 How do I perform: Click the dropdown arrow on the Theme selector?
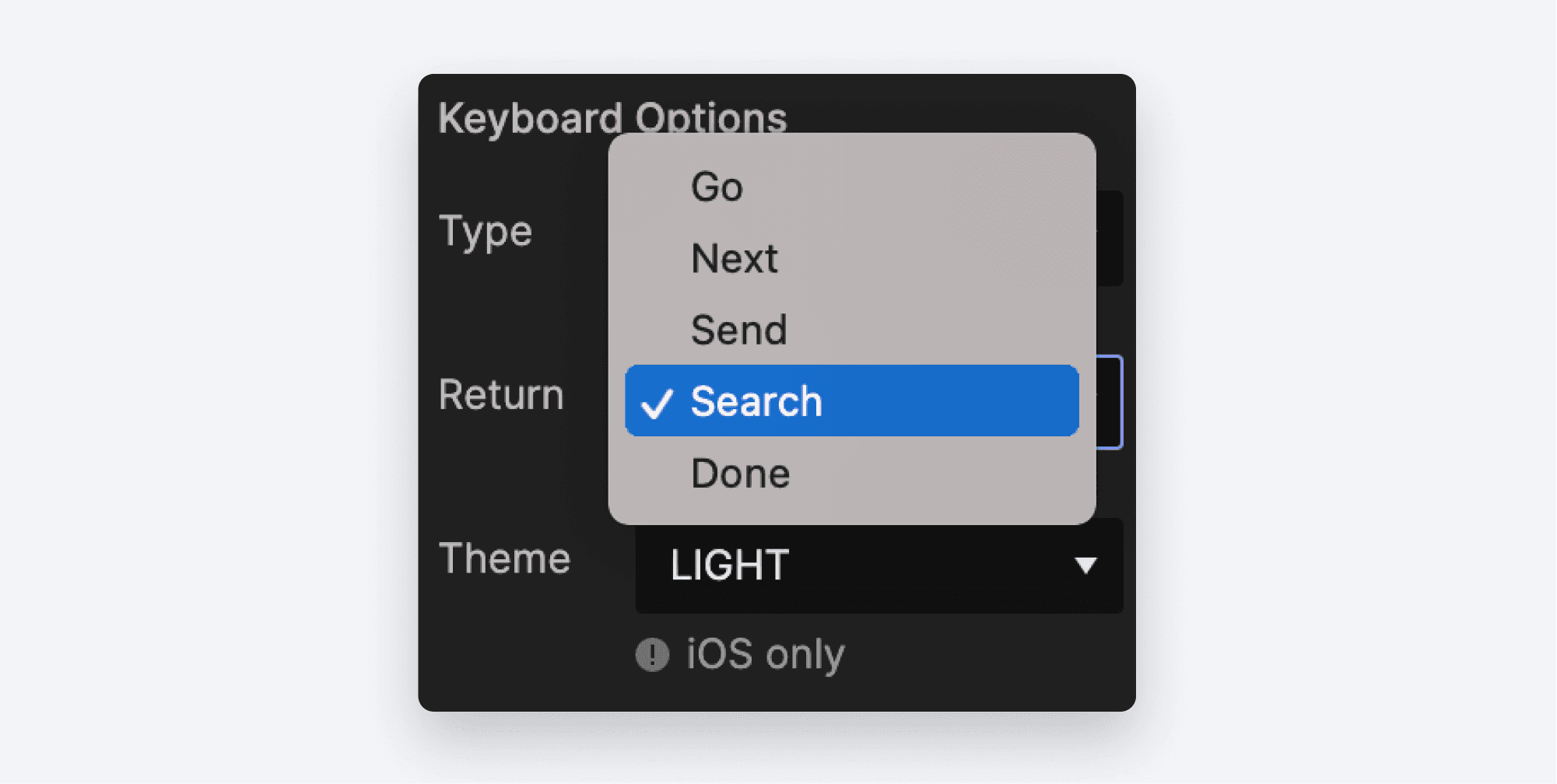[1087, 566]
